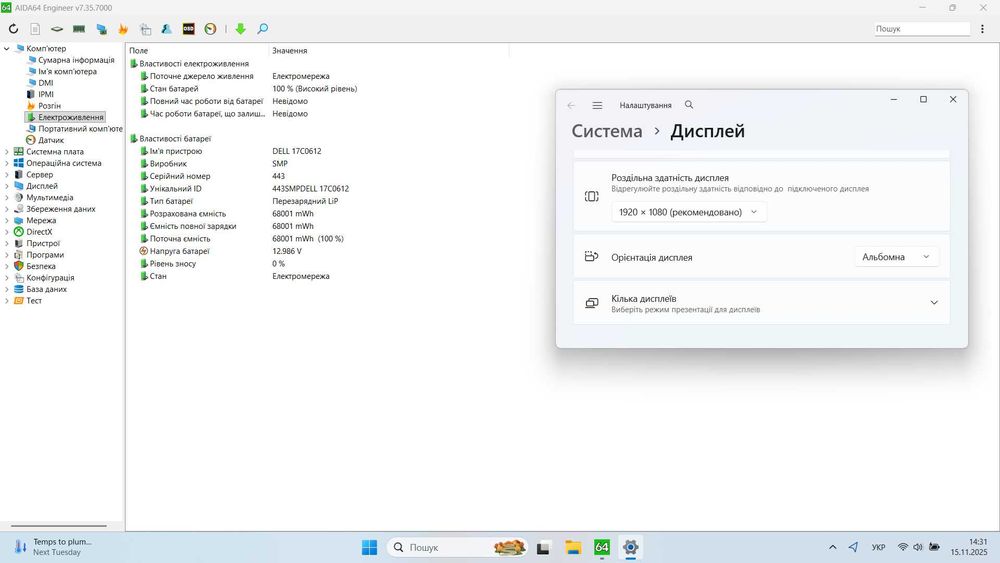The height and width of the screenshot is (563, 1000).
Task: Click the Settings gear taskbar icon
Action: 630,547
